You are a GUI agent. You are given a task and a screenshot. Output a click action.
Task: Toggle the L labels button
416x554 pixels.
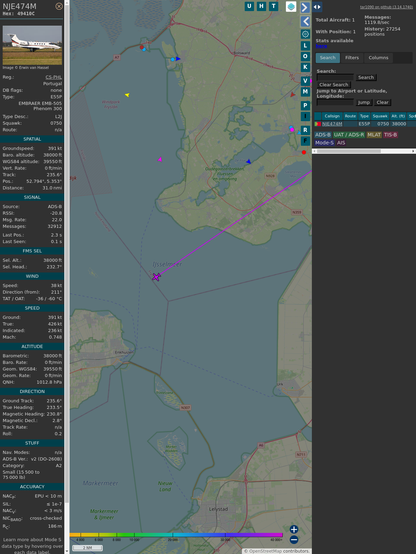(x=305, y=46)
